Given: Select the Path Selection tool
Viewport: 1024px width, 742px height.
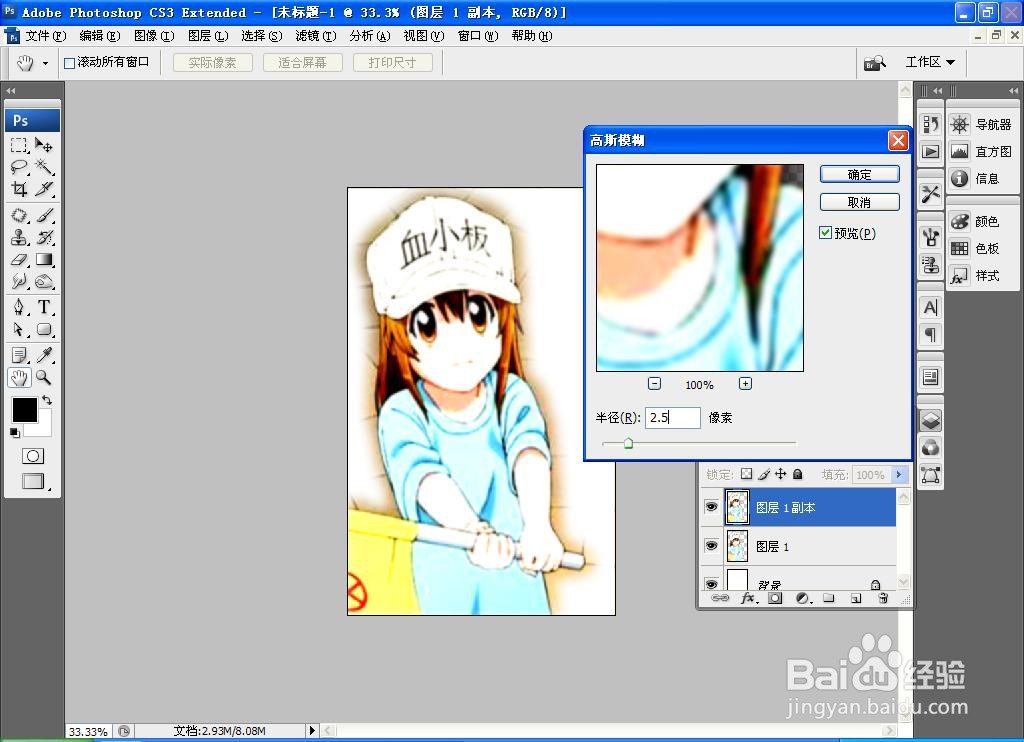Looking at the screenshot, I should click(19, 329).
